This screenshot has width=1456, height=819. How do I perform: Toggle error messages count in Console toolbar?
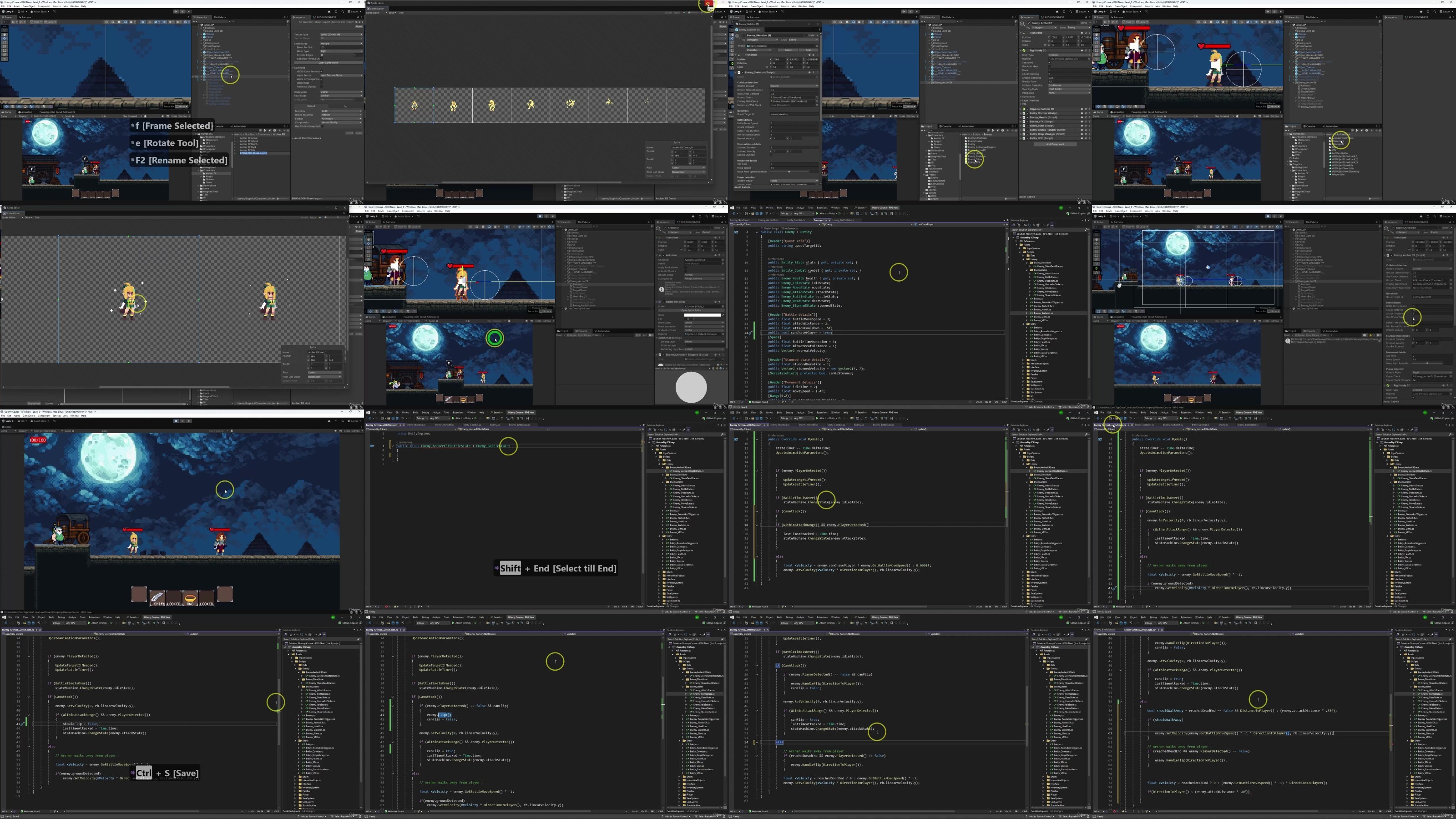click(652, 335)
